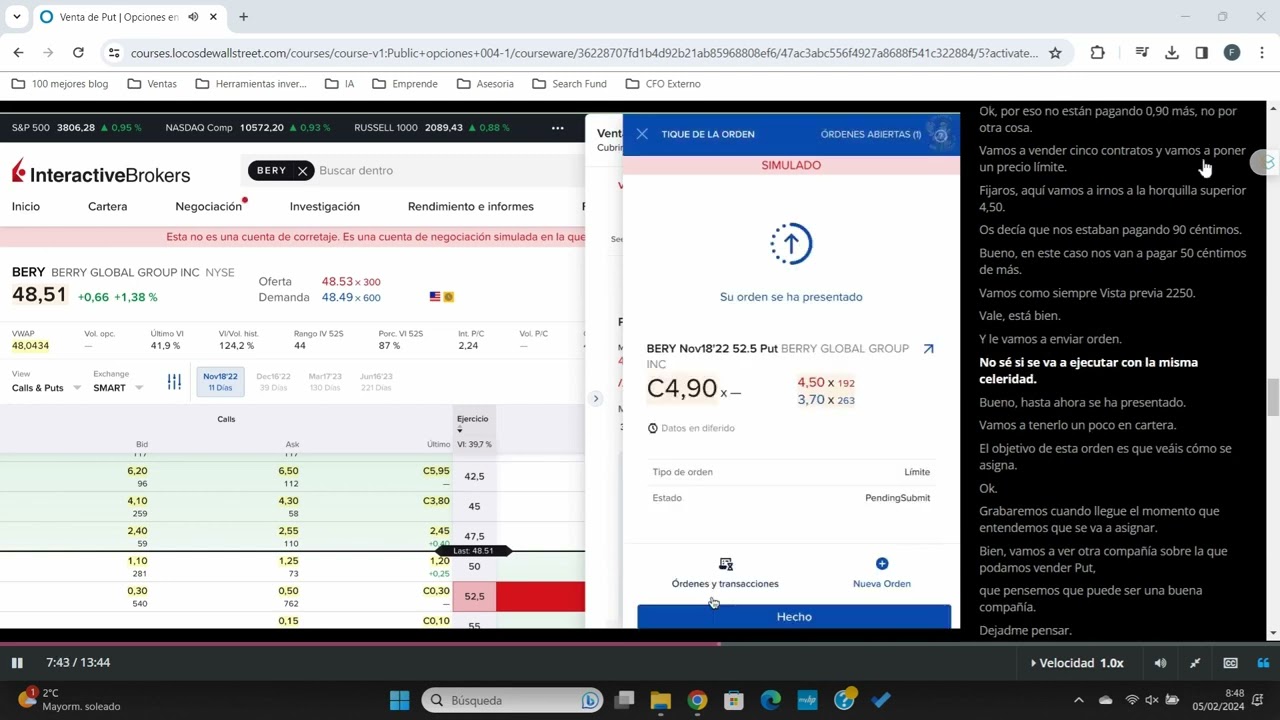The image size is (1280, 720).
Task: Open the Negociación menu
Action: point(209,207)
